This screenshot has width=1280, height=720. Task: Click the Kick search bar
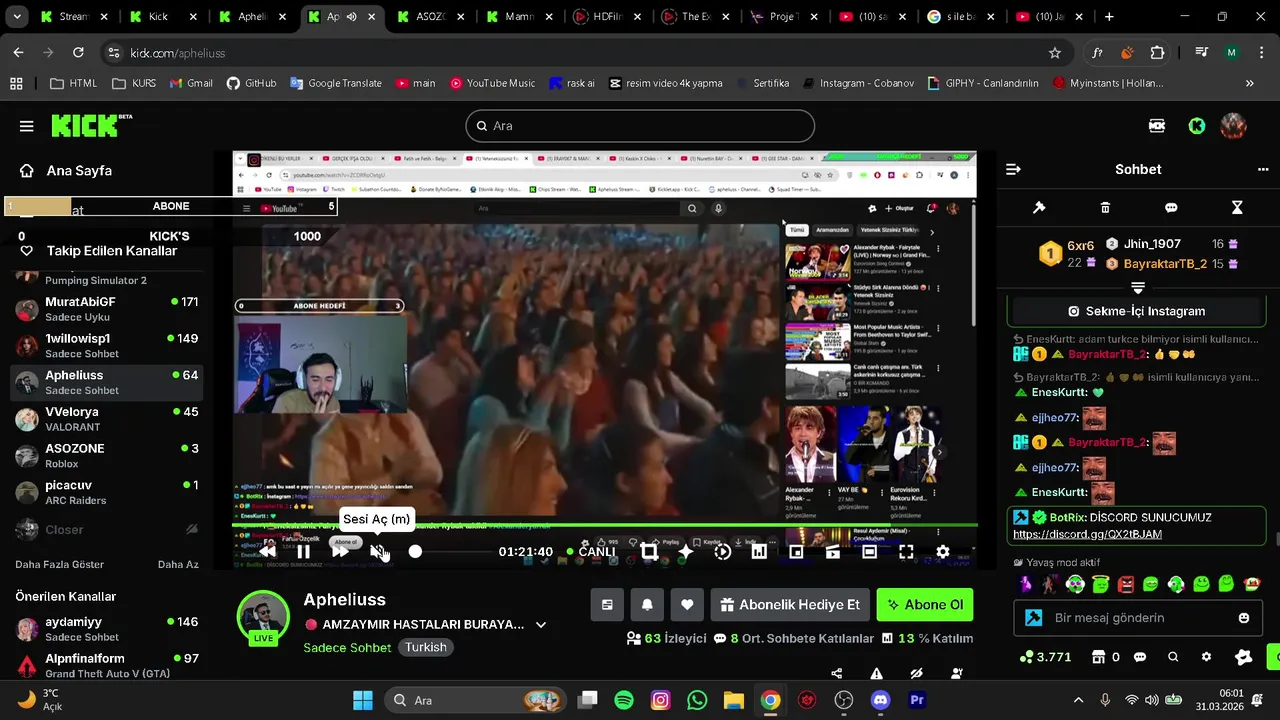(640, 126)
